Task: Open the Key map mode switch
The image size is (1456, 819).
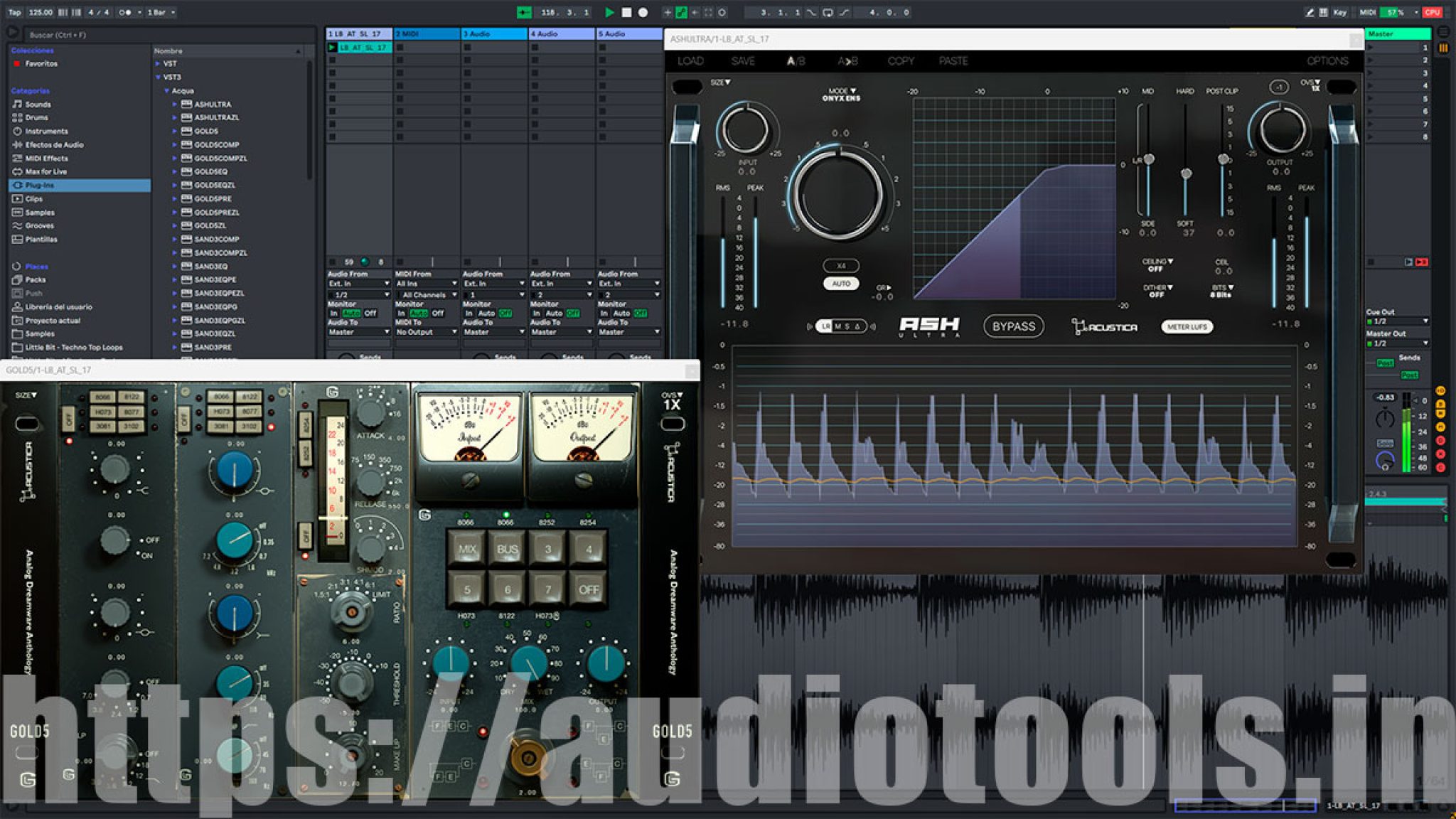Action: pos(1339,12)
